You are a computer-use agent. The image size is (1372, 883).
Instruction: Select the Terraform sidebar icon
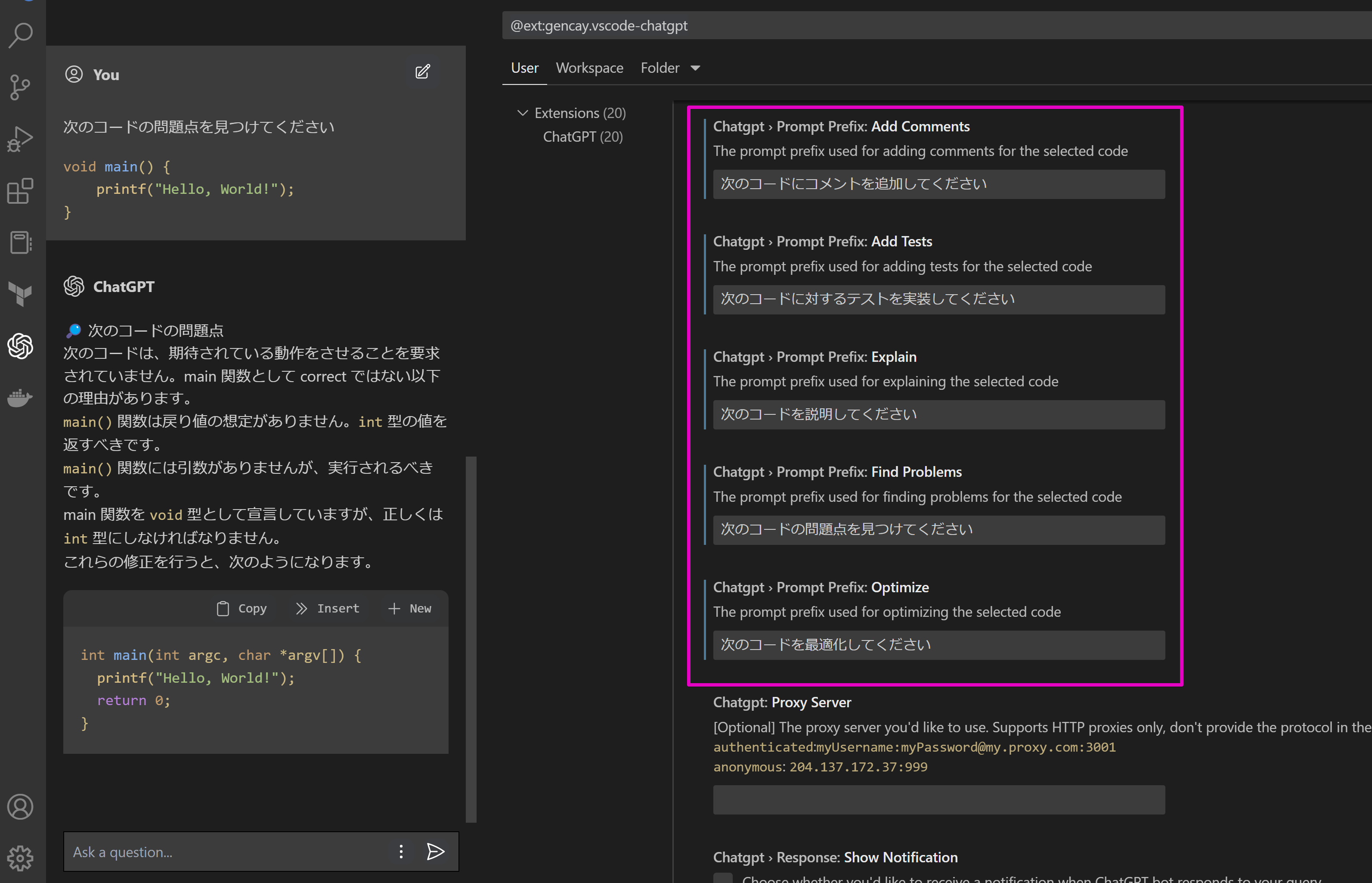coord(21,294)
